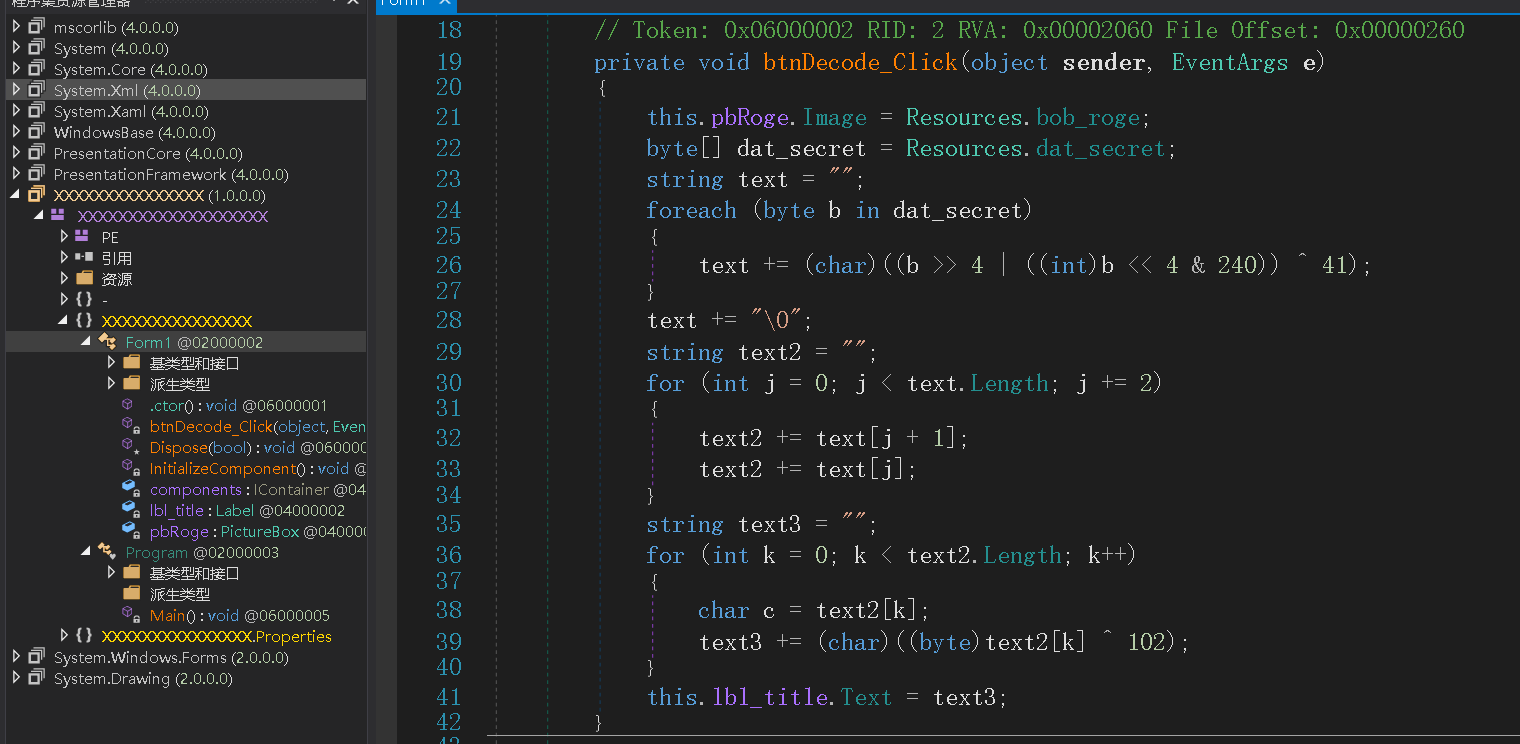Click the PE node icon
Screen dimensions: 1520x744
coord(84,237)
